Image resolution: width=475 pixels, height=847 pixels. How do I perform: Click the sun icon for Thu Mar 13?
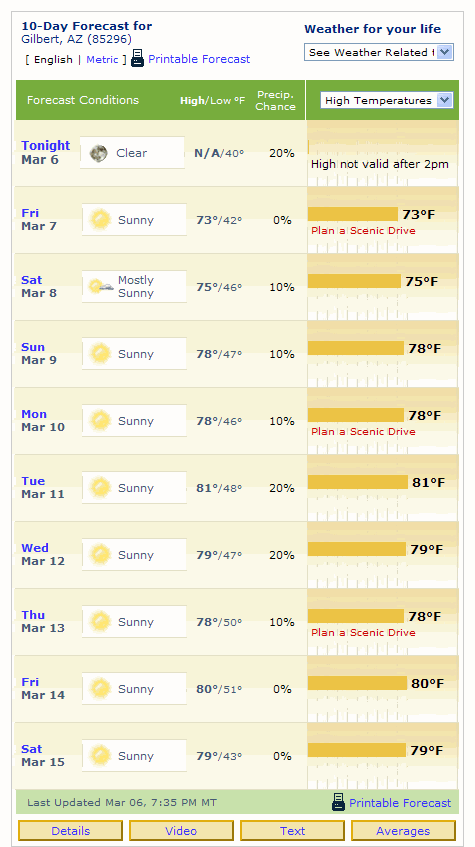(101, 622)
